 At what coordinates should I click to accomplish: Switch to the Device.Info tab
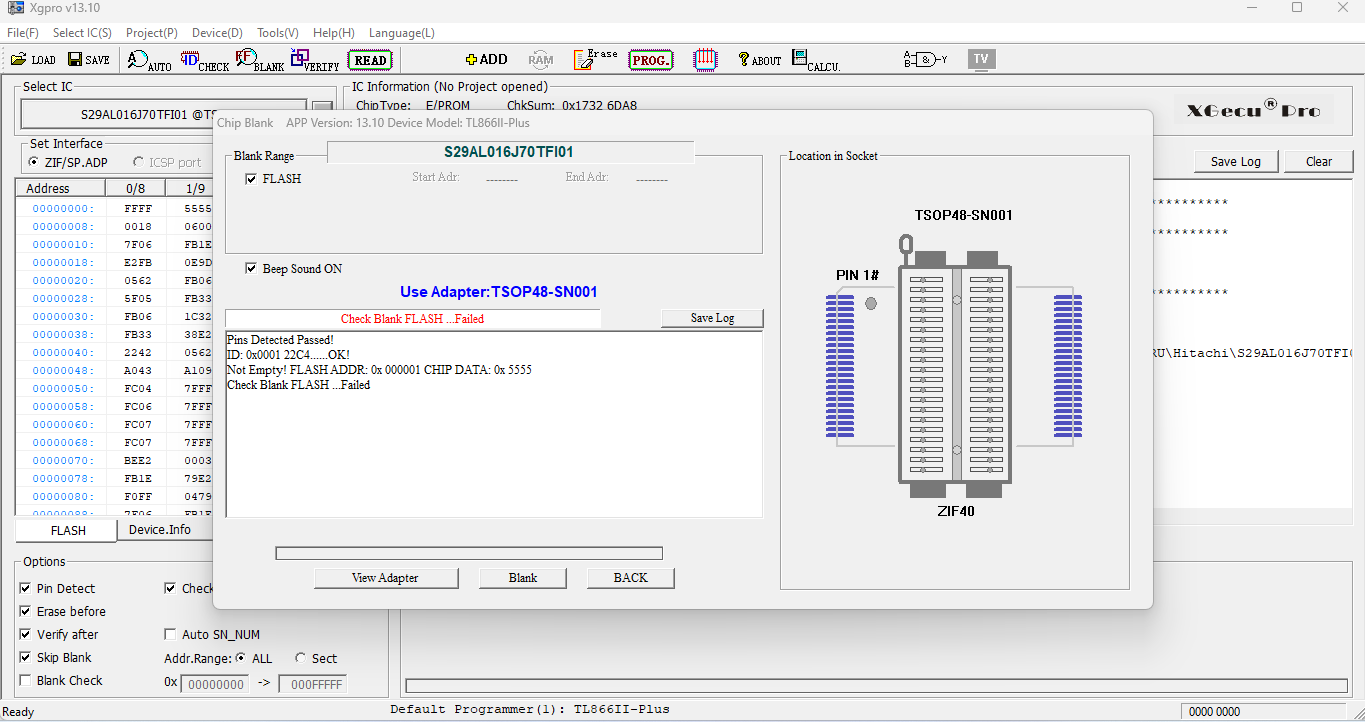tap(160, 530)
